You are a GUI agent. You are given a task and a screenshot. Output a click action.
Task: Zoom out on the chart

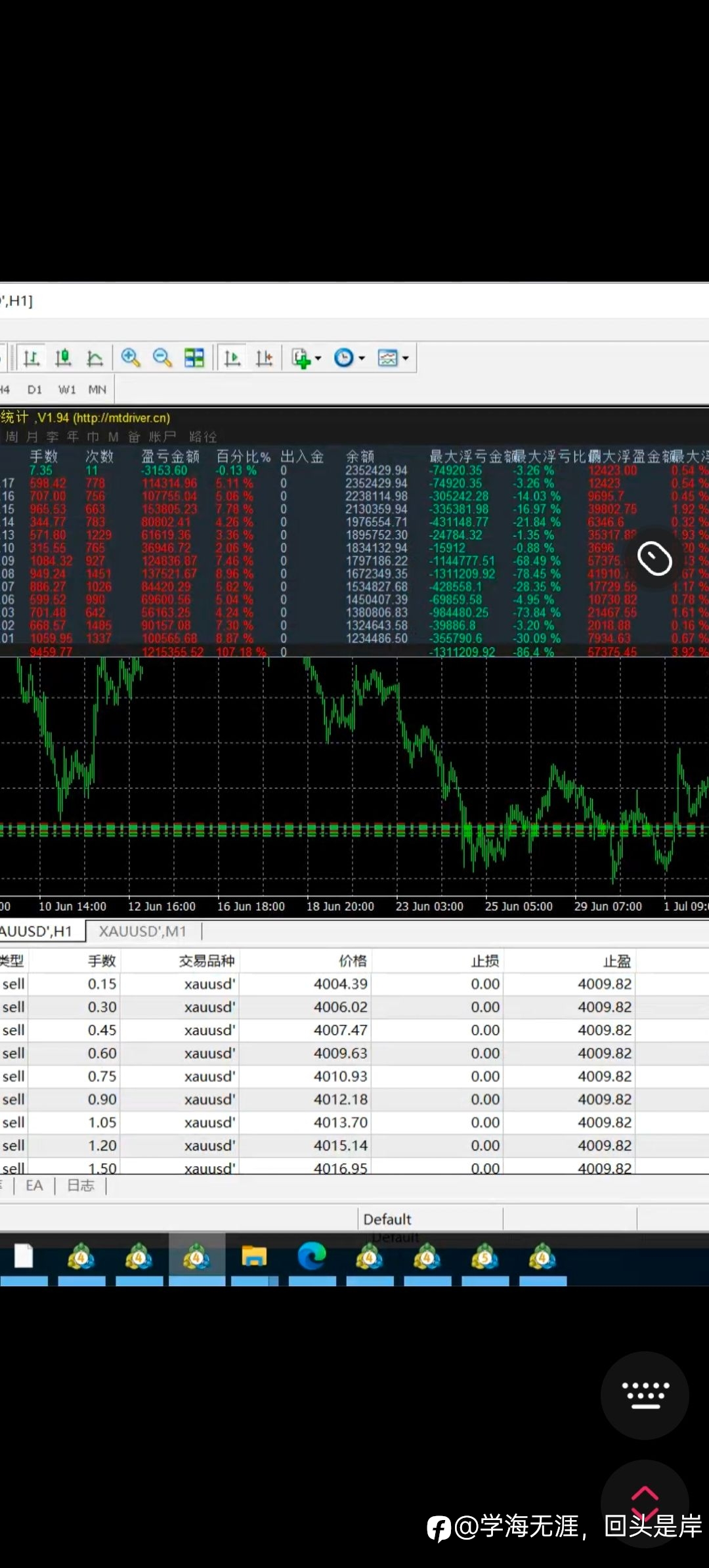(x=162, y=358)
